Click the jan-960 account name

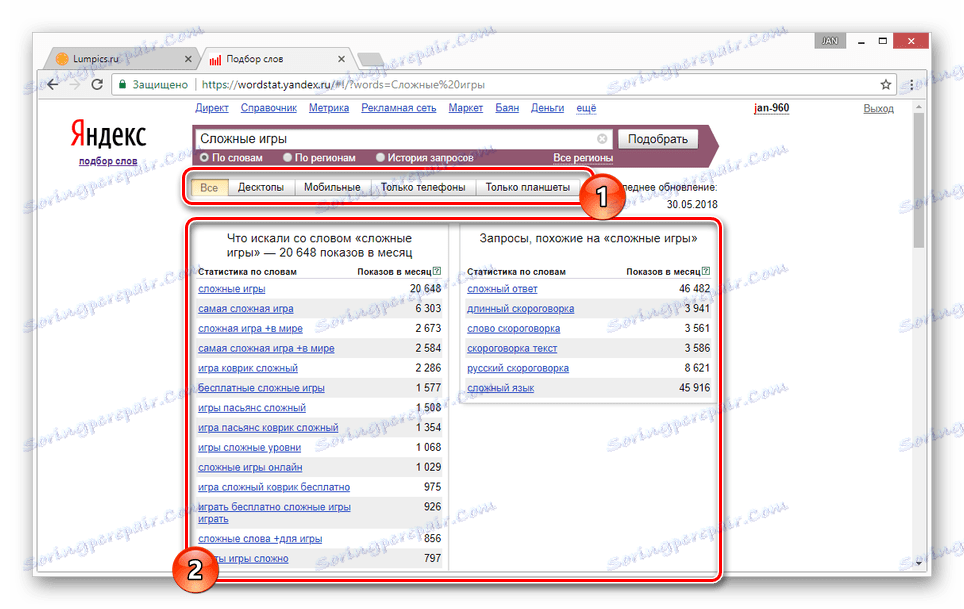point(772,108)
